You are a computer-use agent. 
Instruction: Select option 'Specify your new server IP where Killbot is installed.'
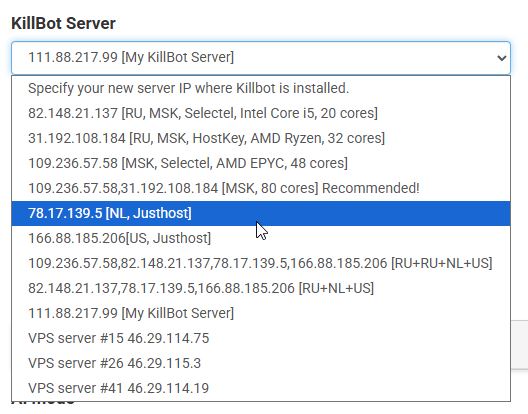[x=261, y=88]
